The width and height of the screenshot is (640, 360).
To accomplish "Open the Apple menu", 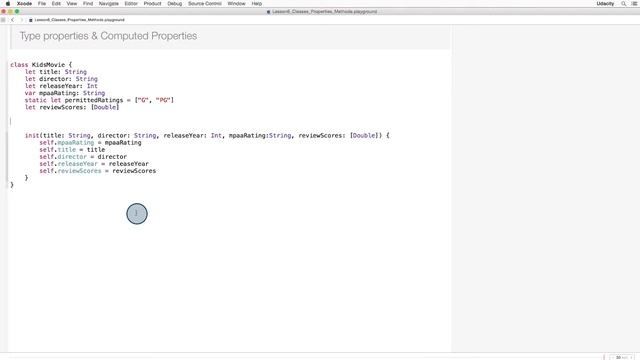I will click(8, 3).
